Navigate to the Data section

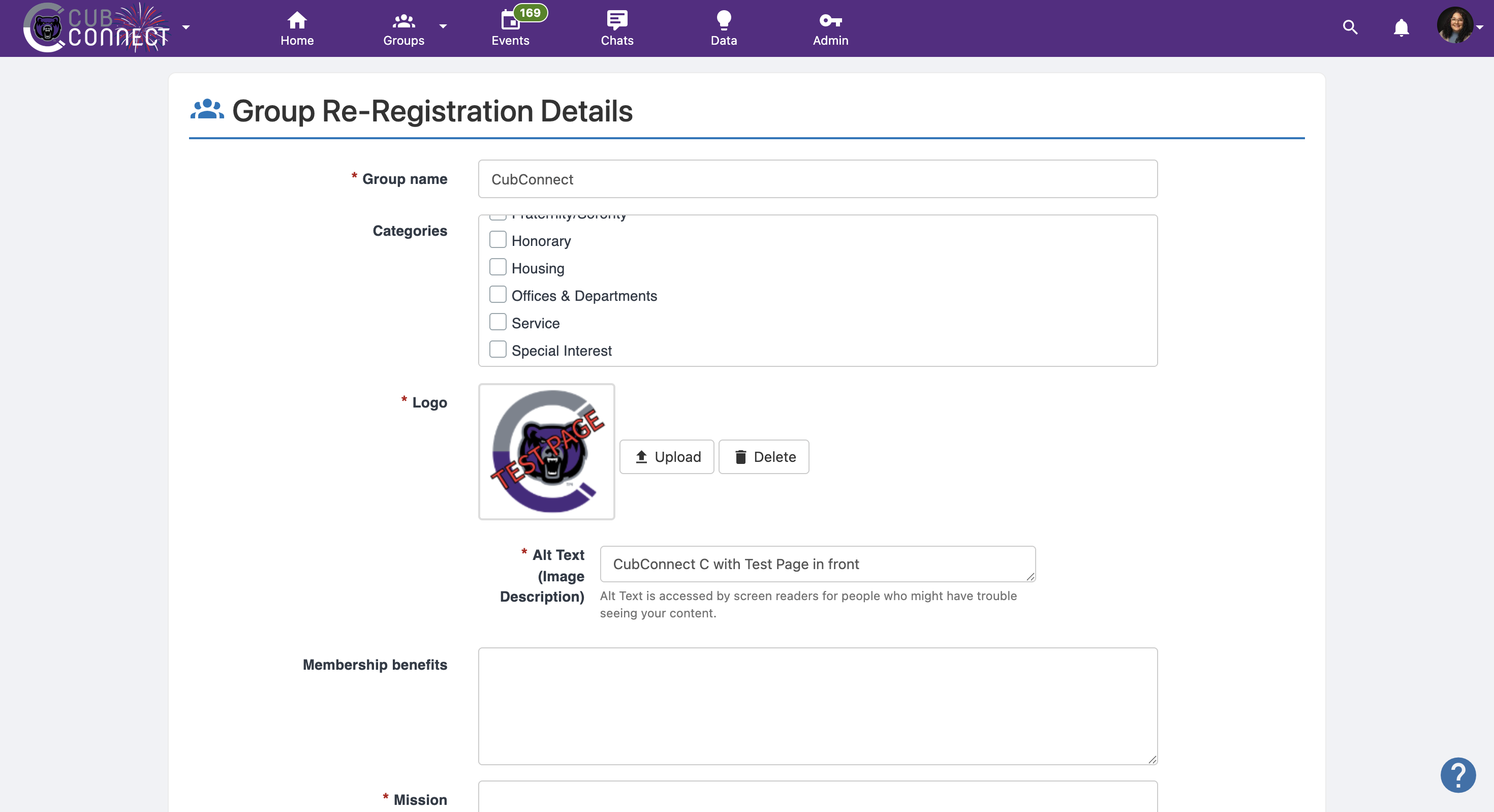pos(724,28)
